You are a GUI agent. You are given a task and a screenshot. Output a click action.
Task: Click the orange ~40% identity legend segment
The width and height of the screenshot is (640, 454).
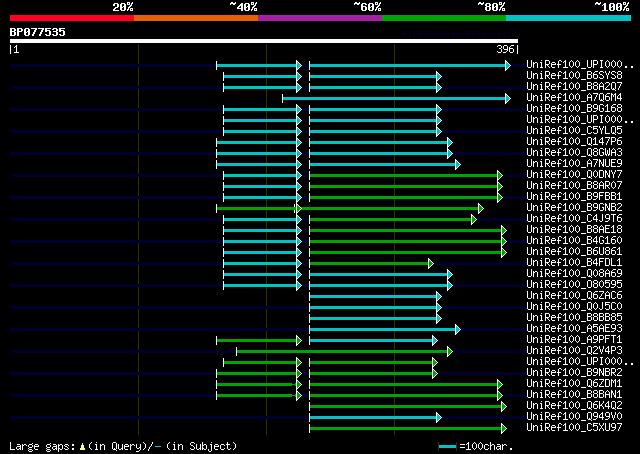(x=196, y=18)
